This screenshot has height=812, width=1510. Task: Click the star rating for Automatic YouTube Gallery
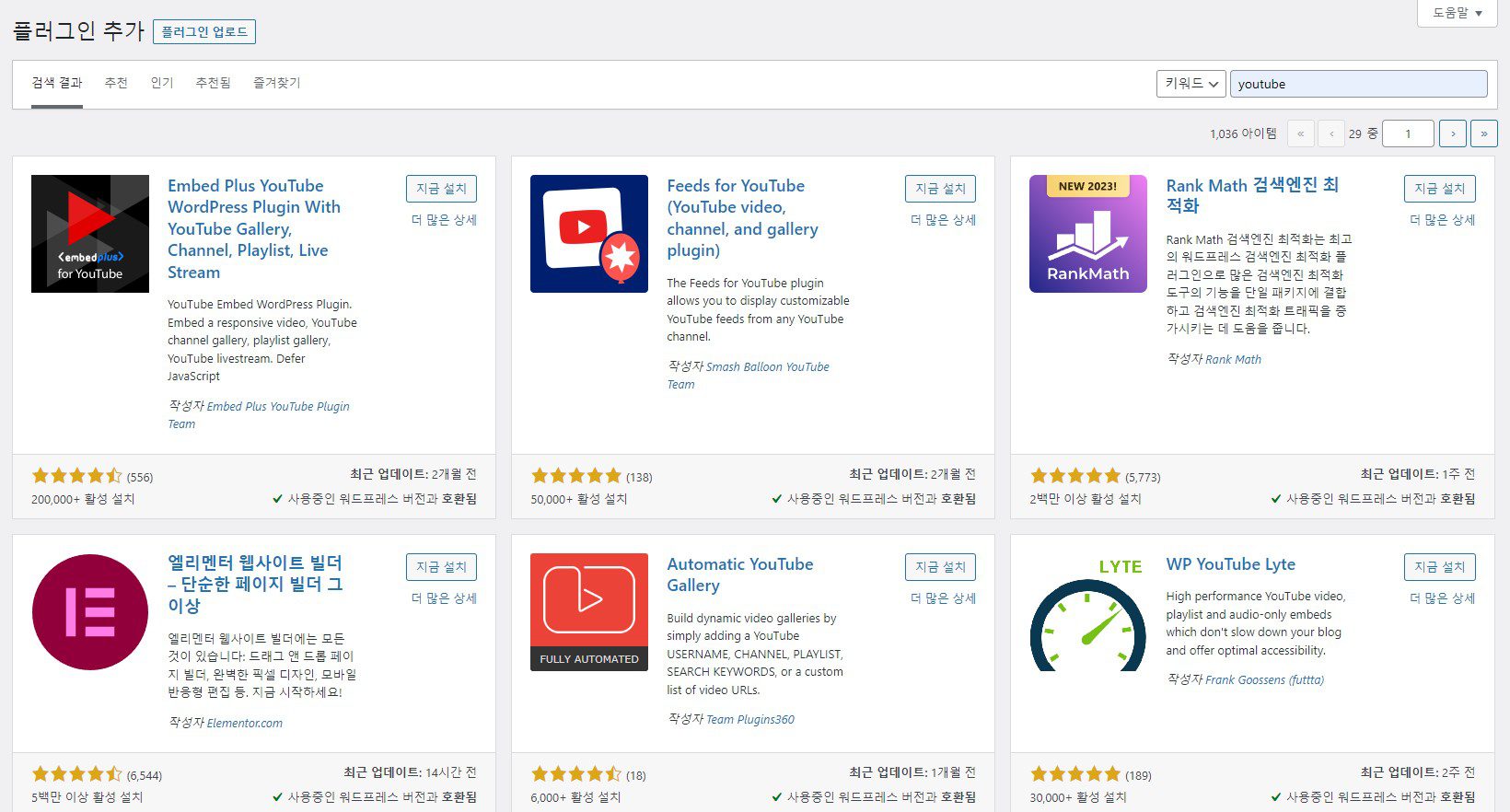click(x=576, y=774)
